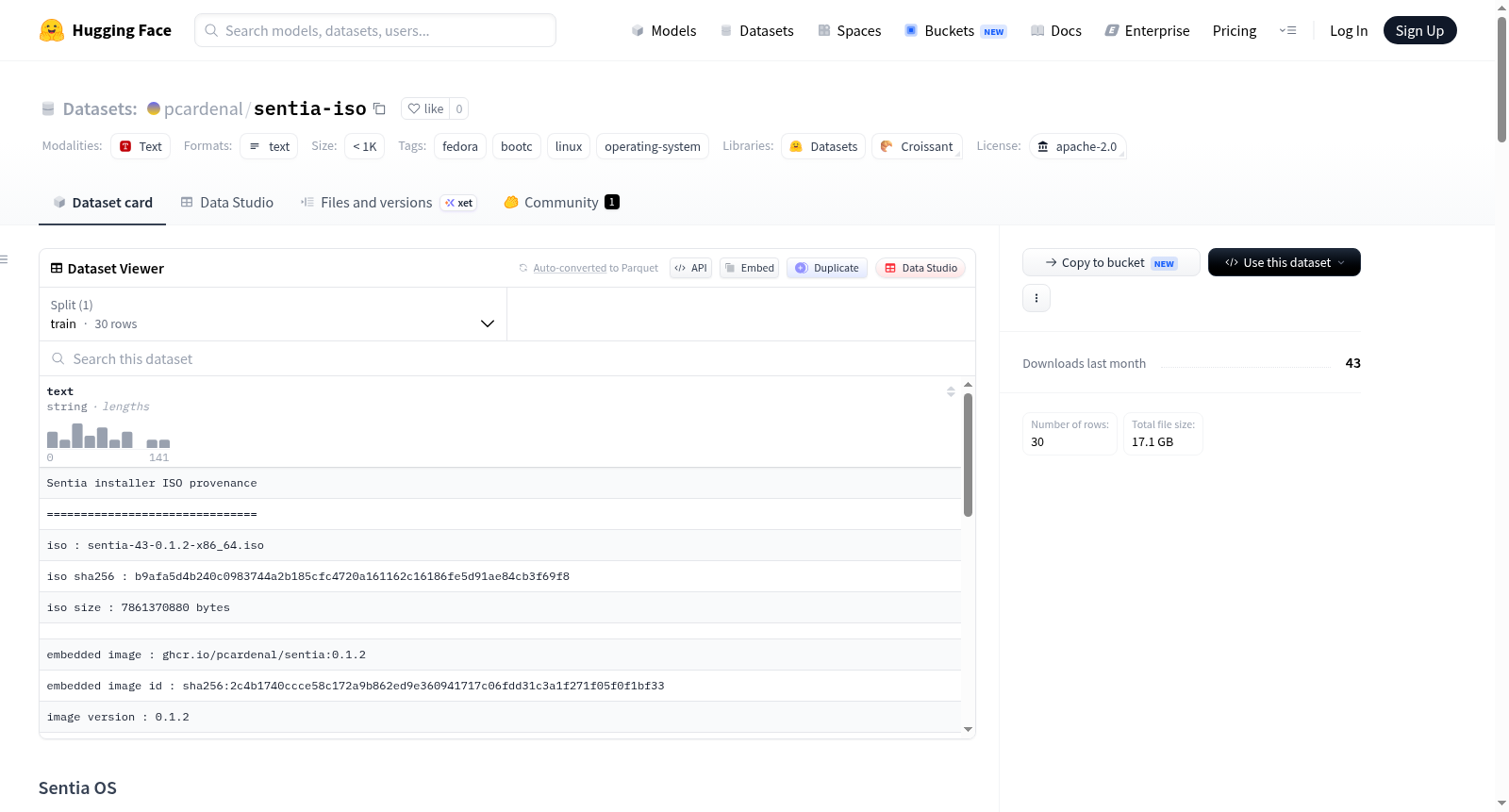
Task: Click the page vertical scrollbar
Action: click(x=1501, y=79)
